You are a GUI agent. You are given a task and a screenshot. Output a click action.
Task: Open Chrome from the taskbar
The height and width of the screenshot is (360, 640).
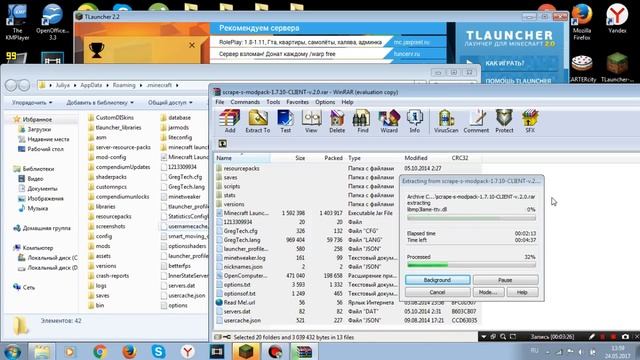100,351
